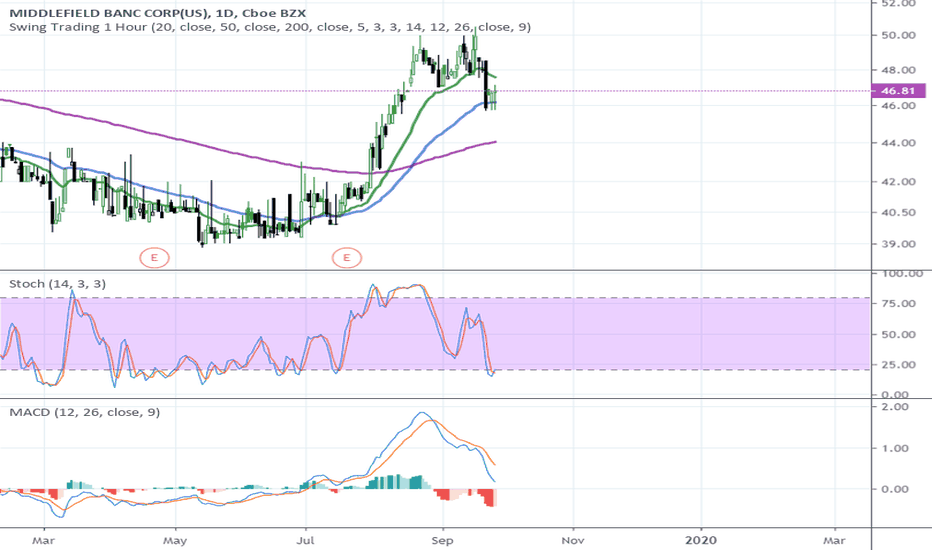
Task: Click the 44.00 price axis label
Action: coord(899,143)
